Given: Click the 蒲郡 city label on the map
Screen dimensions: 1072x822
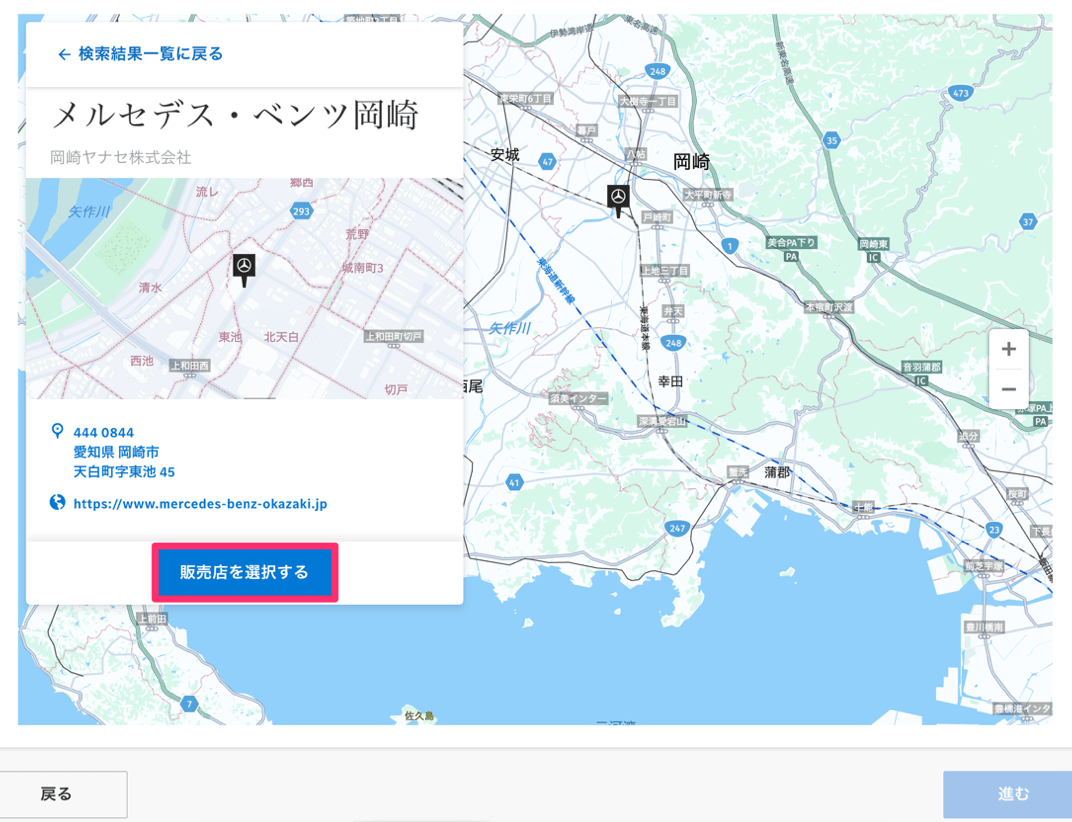Looking at the screenshot, I should [x=777, y=472].
